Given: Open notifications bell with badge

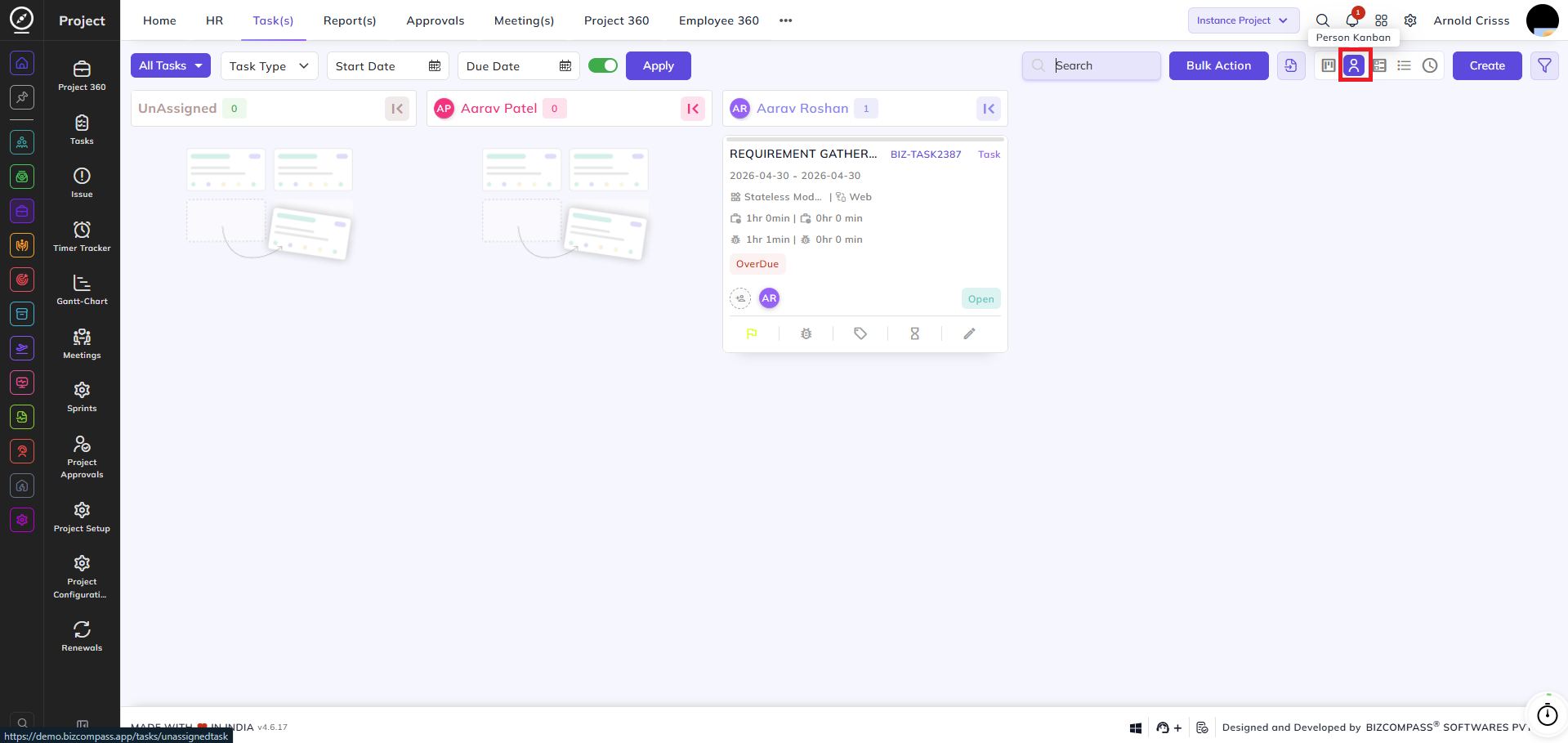Looking at the screenshot, I should 1352,20.
